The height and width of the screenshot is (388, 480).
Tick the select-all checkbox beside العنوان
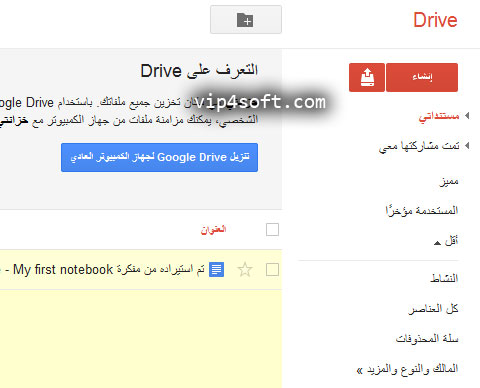tap(272, 230)
